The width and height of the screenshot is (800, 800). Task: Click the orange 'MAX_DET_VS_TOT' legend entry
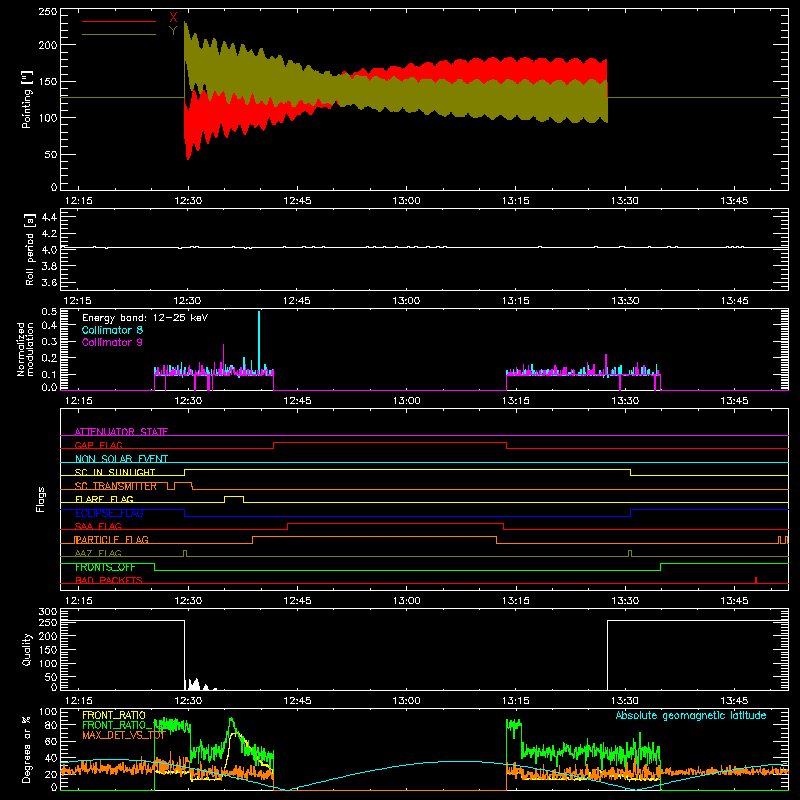click(124, 735)
